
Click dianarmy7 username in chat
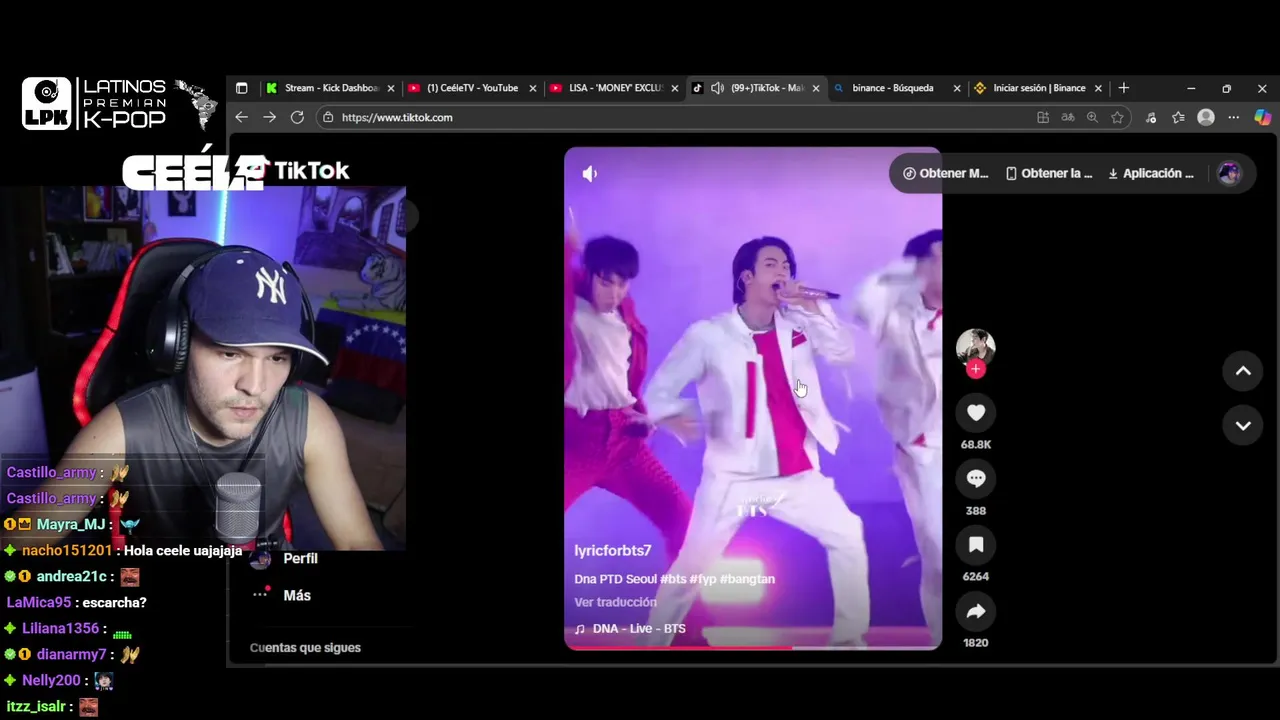[71, 655]
